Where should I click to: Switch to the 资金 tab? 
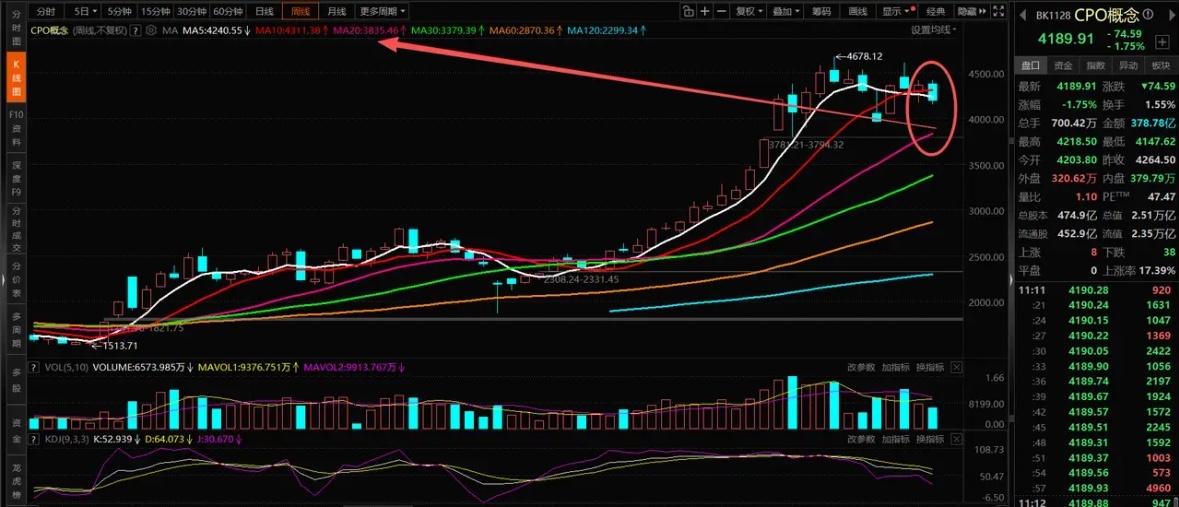[1063, 65]
